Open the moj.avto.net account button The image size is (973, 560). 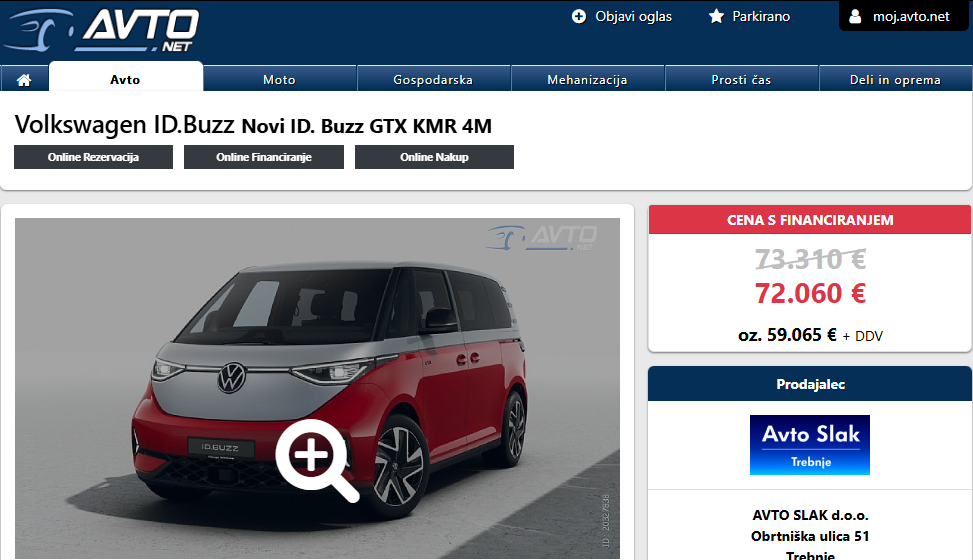905,16
